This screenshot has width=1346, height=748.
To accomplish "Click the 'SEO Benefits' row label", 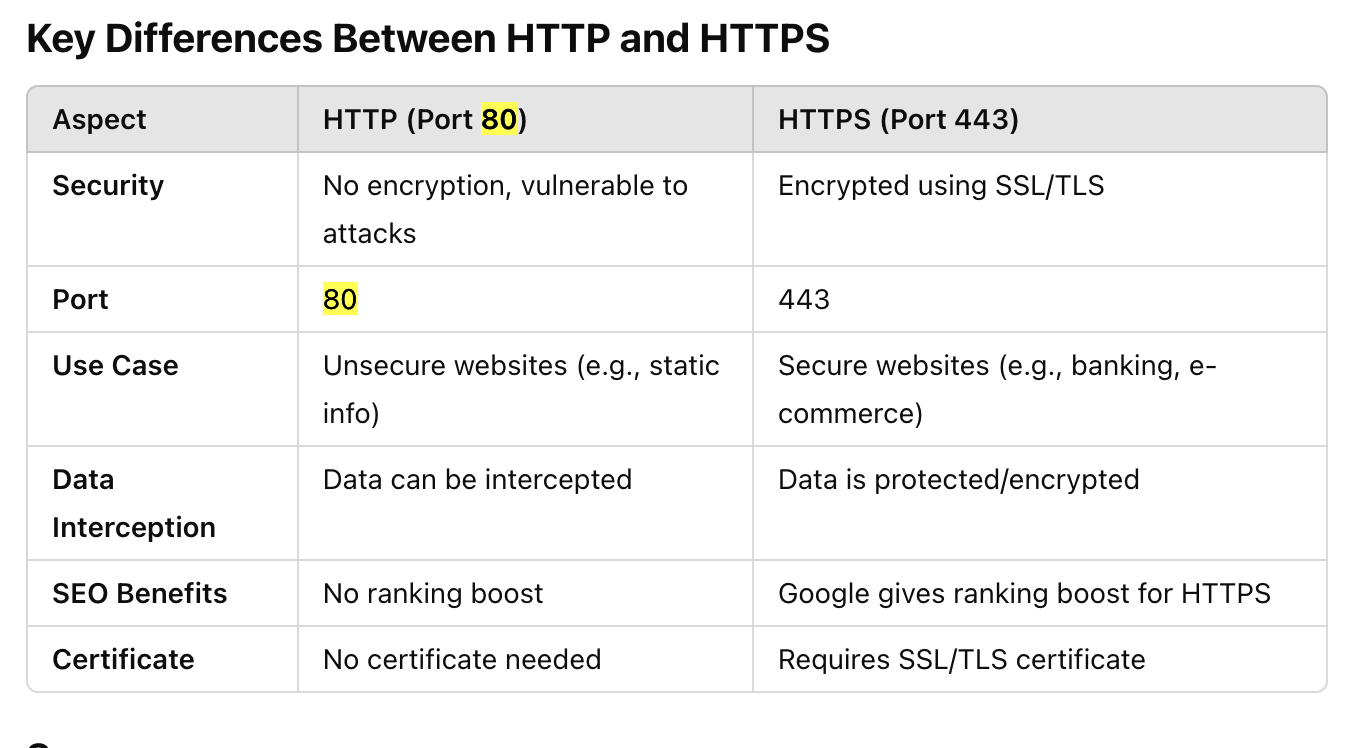I will click(x=140, y=594).
